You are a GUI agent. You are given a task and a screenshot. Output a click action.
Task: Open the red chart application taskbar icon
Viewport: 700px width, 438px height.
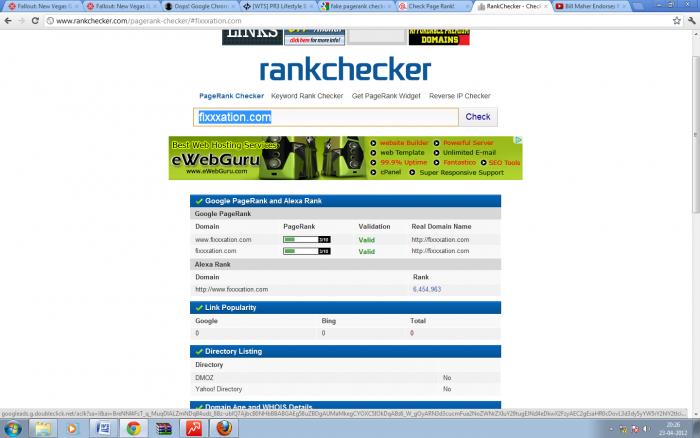[x=194, y=429]
